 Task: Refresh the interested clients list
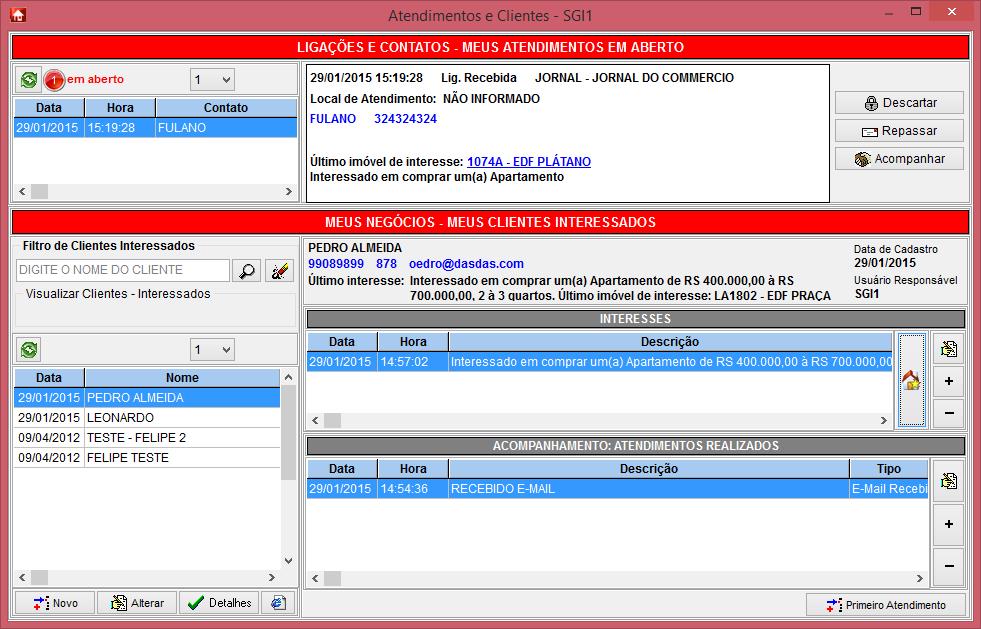(28, 349)
